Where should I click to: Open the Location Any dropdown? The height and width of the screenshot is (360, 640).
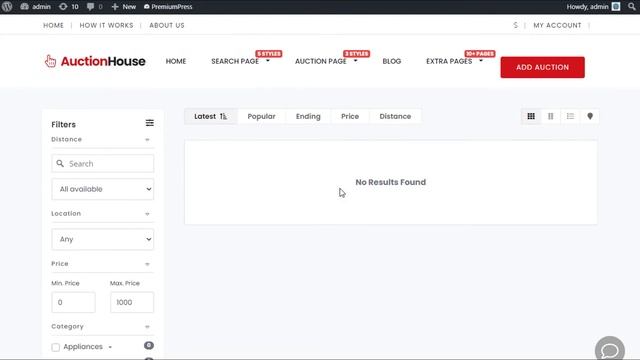[x=102, y=239]
